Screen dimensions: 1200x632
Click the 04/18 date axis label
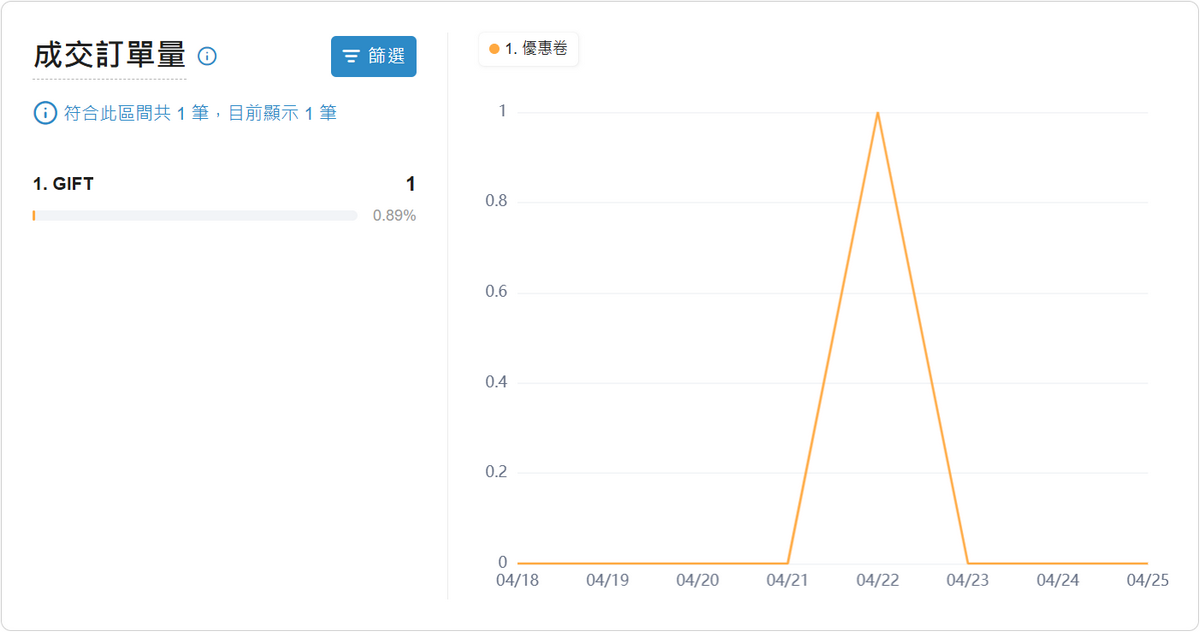[517, 580]
